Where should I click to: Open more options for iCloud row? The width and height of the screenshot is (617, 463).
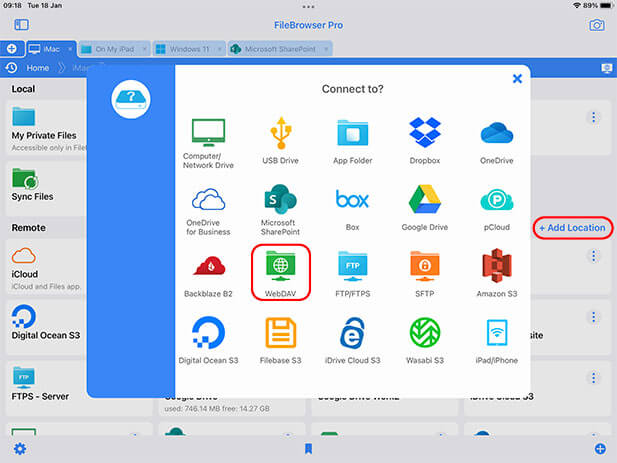coord(593,256)
